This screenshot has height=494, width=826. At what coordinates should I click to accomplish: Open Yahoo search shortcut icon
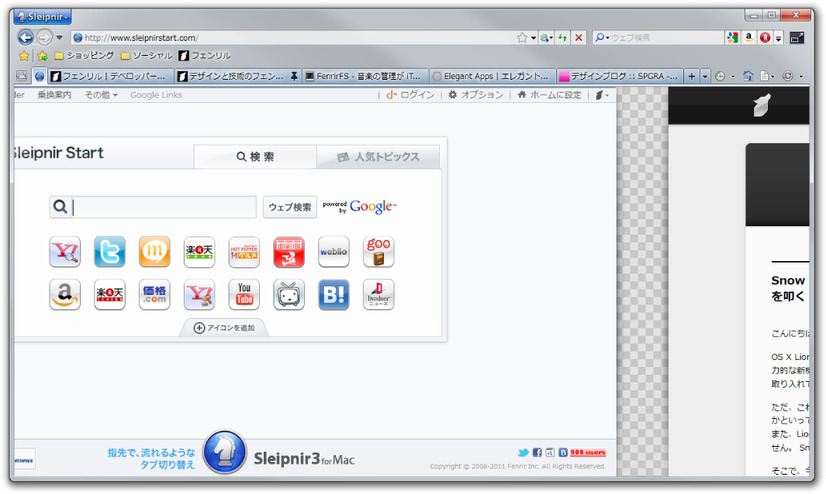point(65,252)
